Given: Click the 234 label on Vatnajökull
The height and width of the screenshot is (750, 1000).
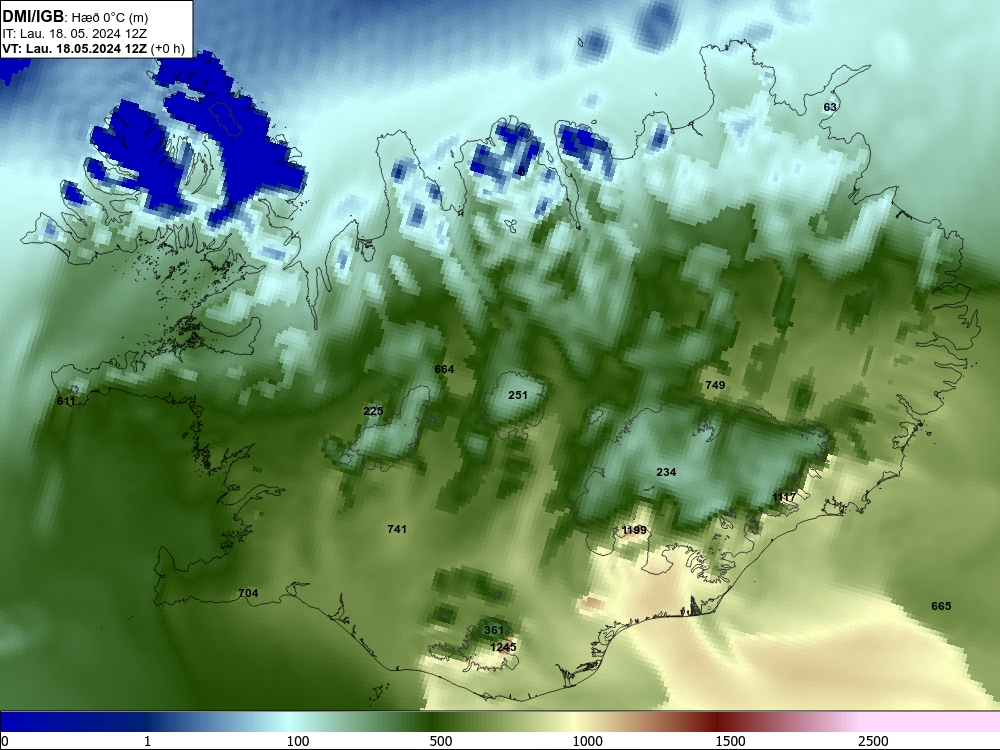Looking at the screenshot, I should pyautogui.click(x=666, y=472).
